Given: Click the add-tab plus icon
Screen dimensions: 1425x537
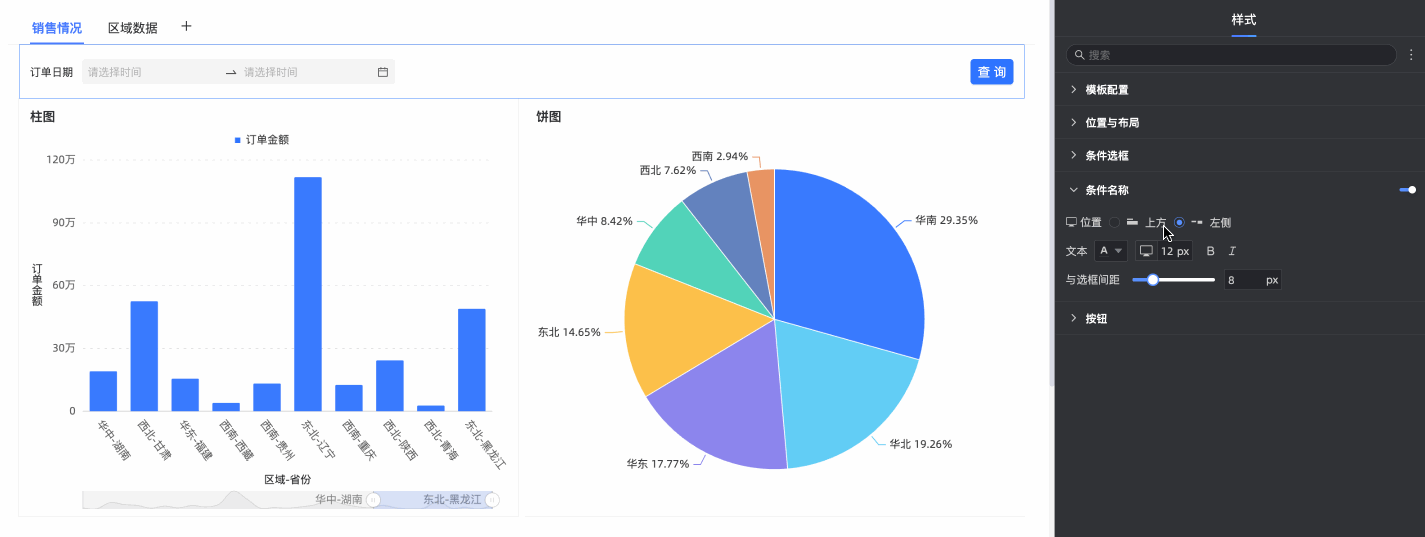Looking at the screenshot, I should (186, 26).
